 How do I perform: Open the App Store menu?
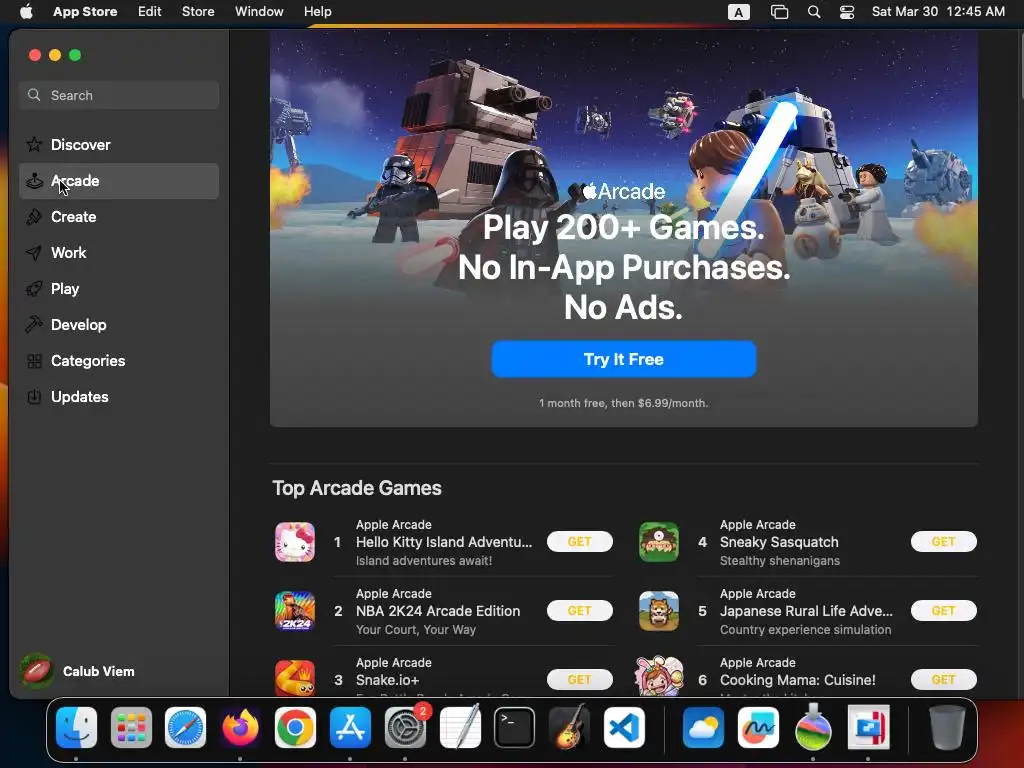[85, 12]
